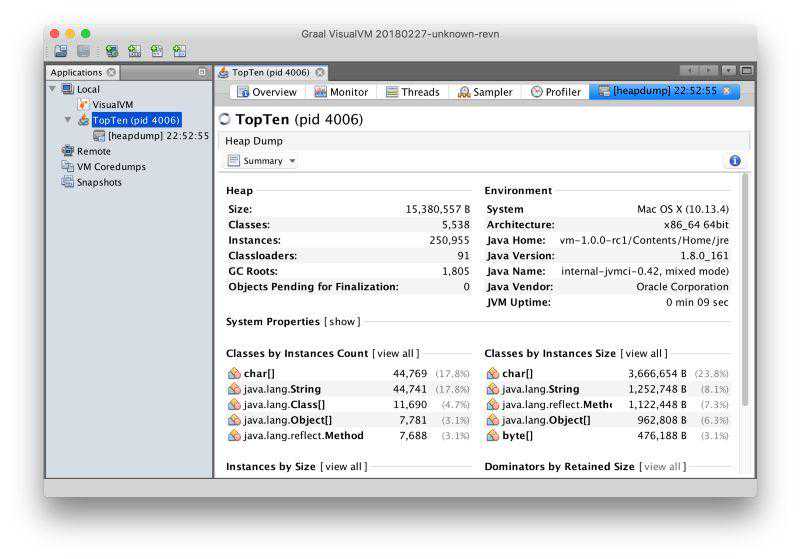Click view all for Classes by Instances Count

[396, 353]
